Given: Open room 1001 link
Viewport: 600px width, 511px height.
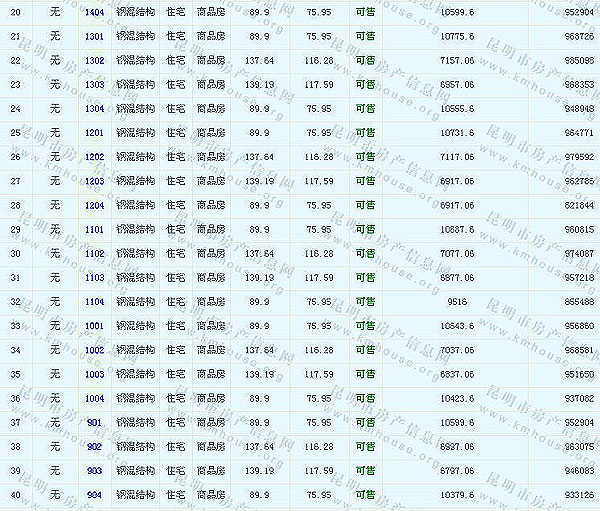Looking at the screenshot, I should [x=95, y=325].
